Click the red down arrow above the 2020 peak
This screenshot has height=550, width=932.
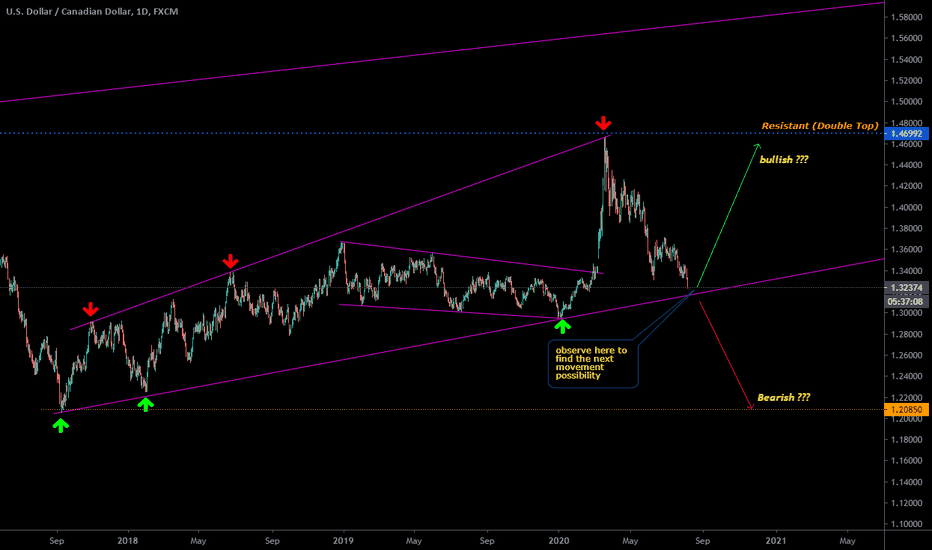pyautogui.click(x=603, y=123)
